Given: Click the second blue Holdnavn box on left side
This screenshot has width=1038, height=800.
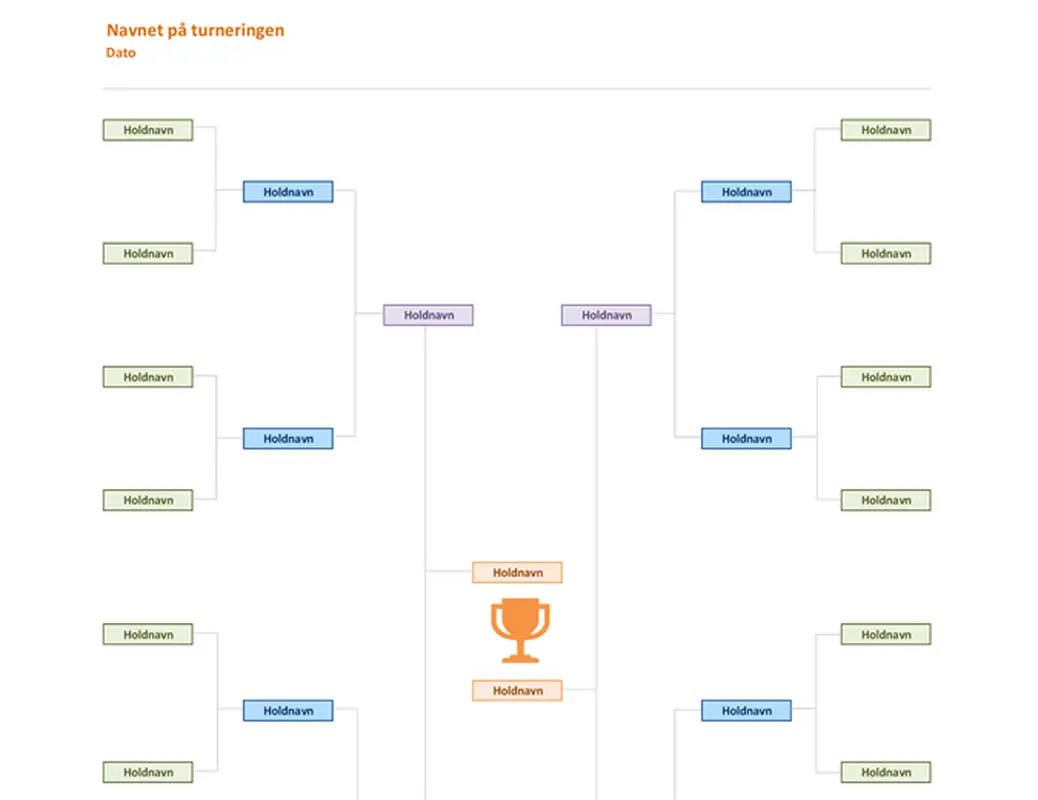Looking at the screenshot, I should [287, 439].
